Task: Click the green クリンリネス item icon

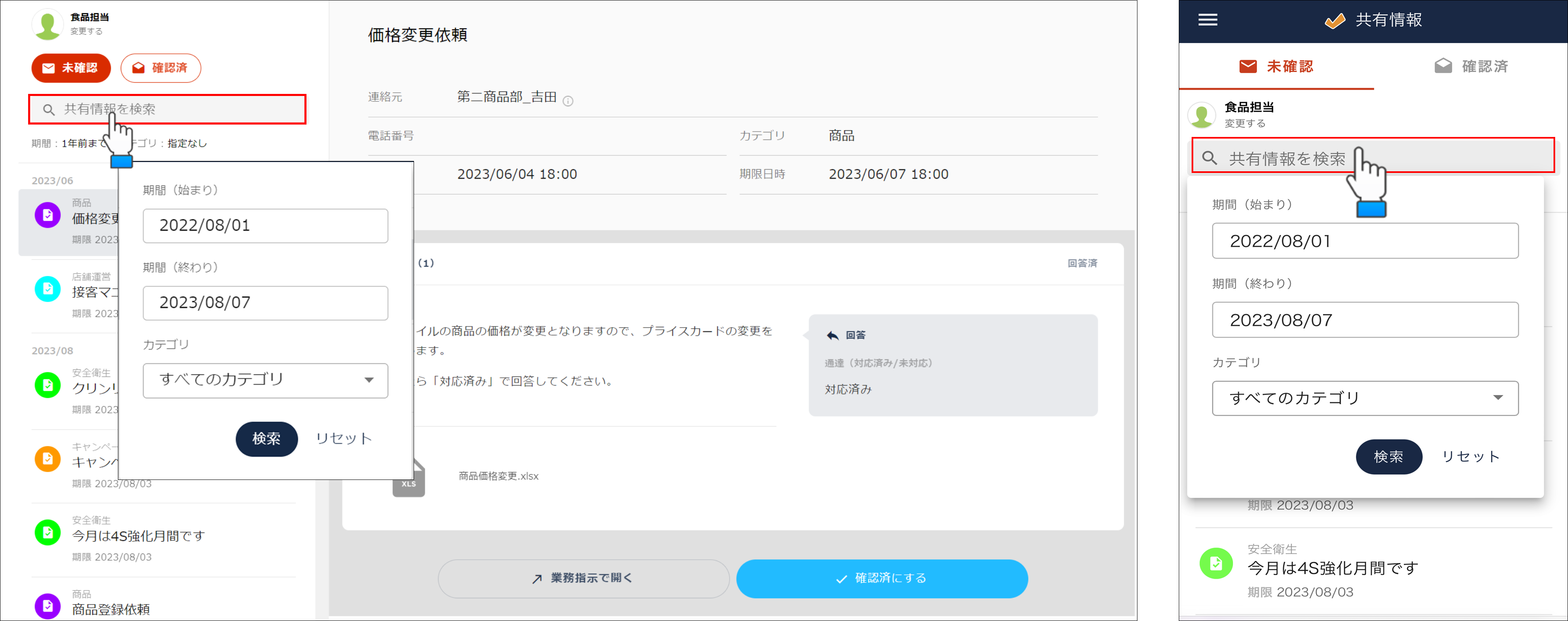Action: click(48, 386)
